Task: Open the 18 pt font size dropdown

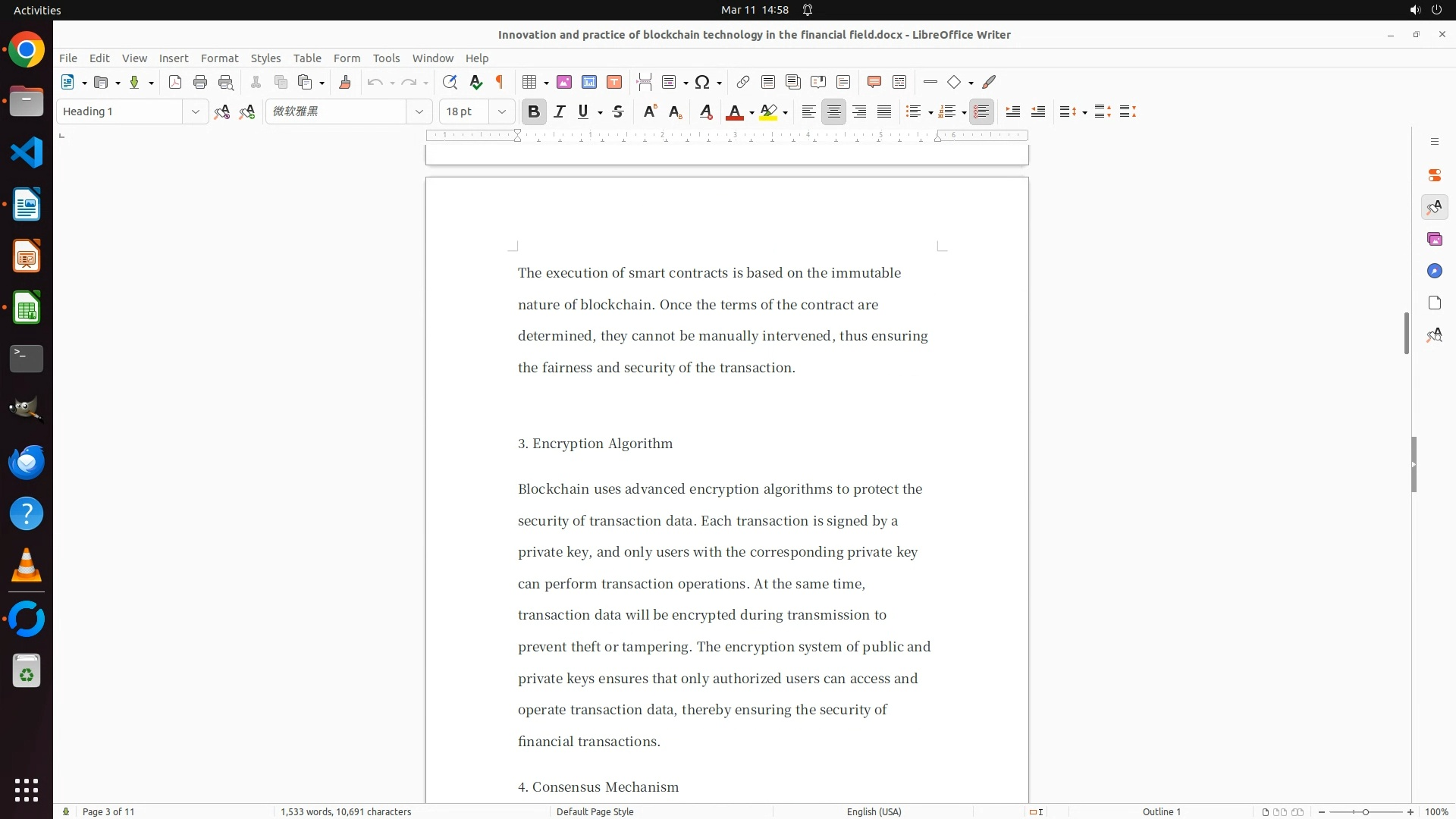Action: click(x=502, y=111)
